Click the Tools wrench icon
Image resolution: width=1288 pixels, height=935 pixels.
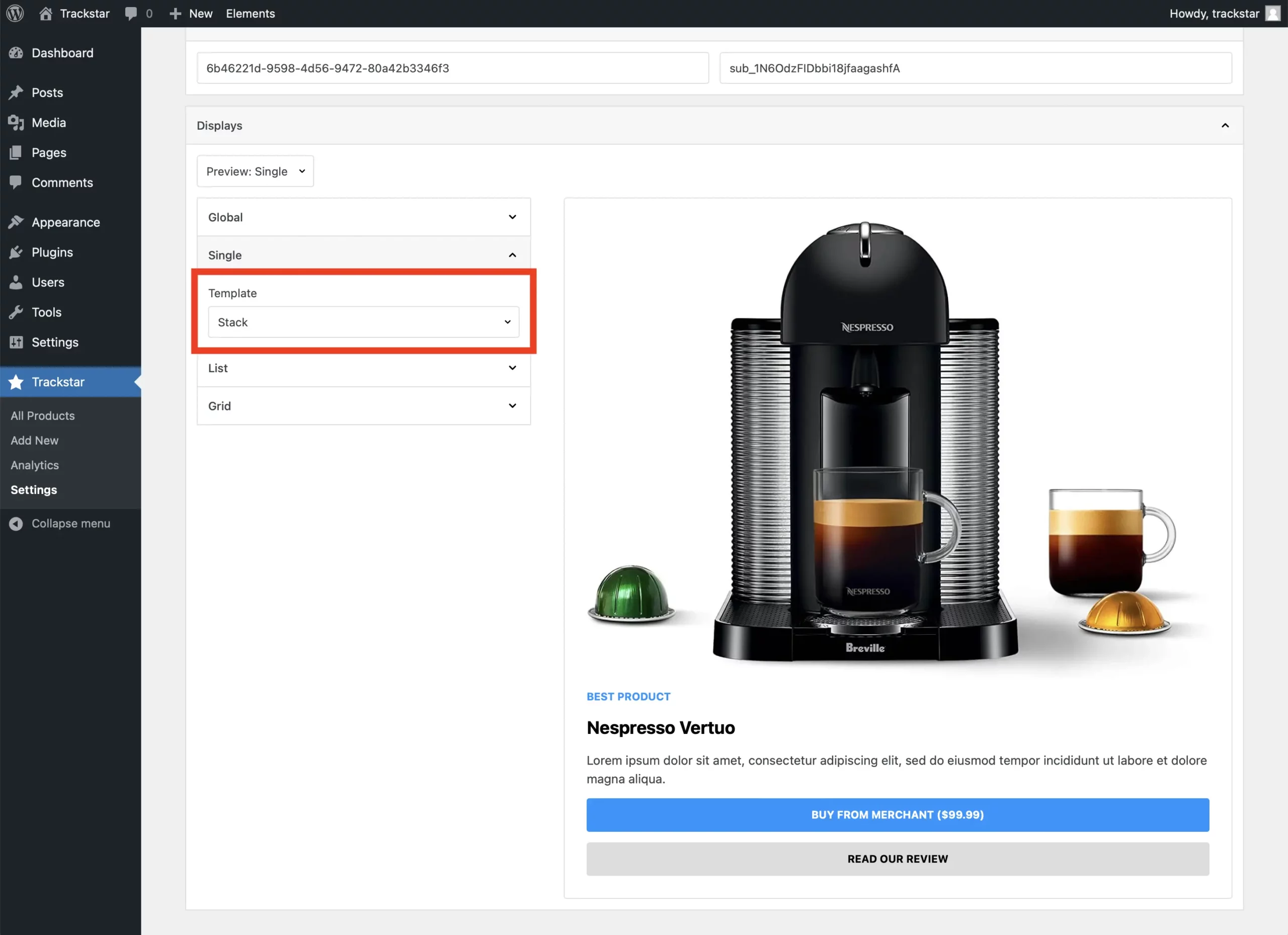(16, 312)
